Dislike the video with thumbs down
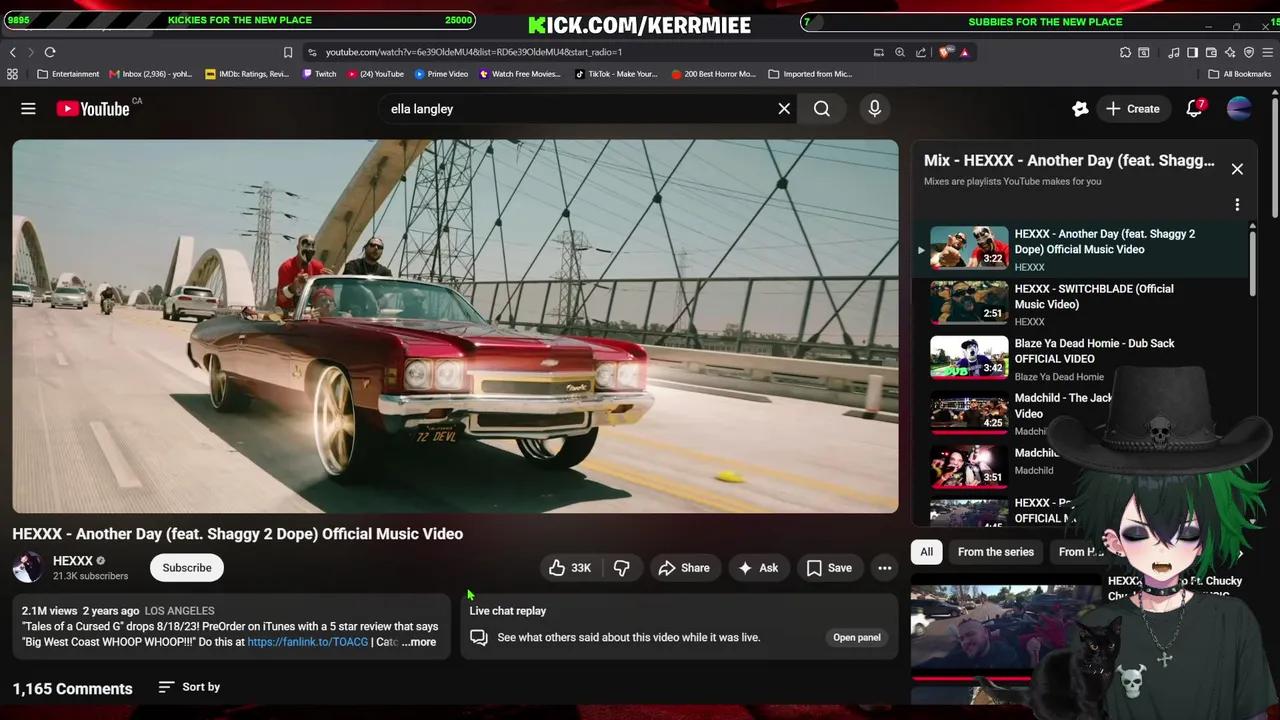 [x=621, y=568]
